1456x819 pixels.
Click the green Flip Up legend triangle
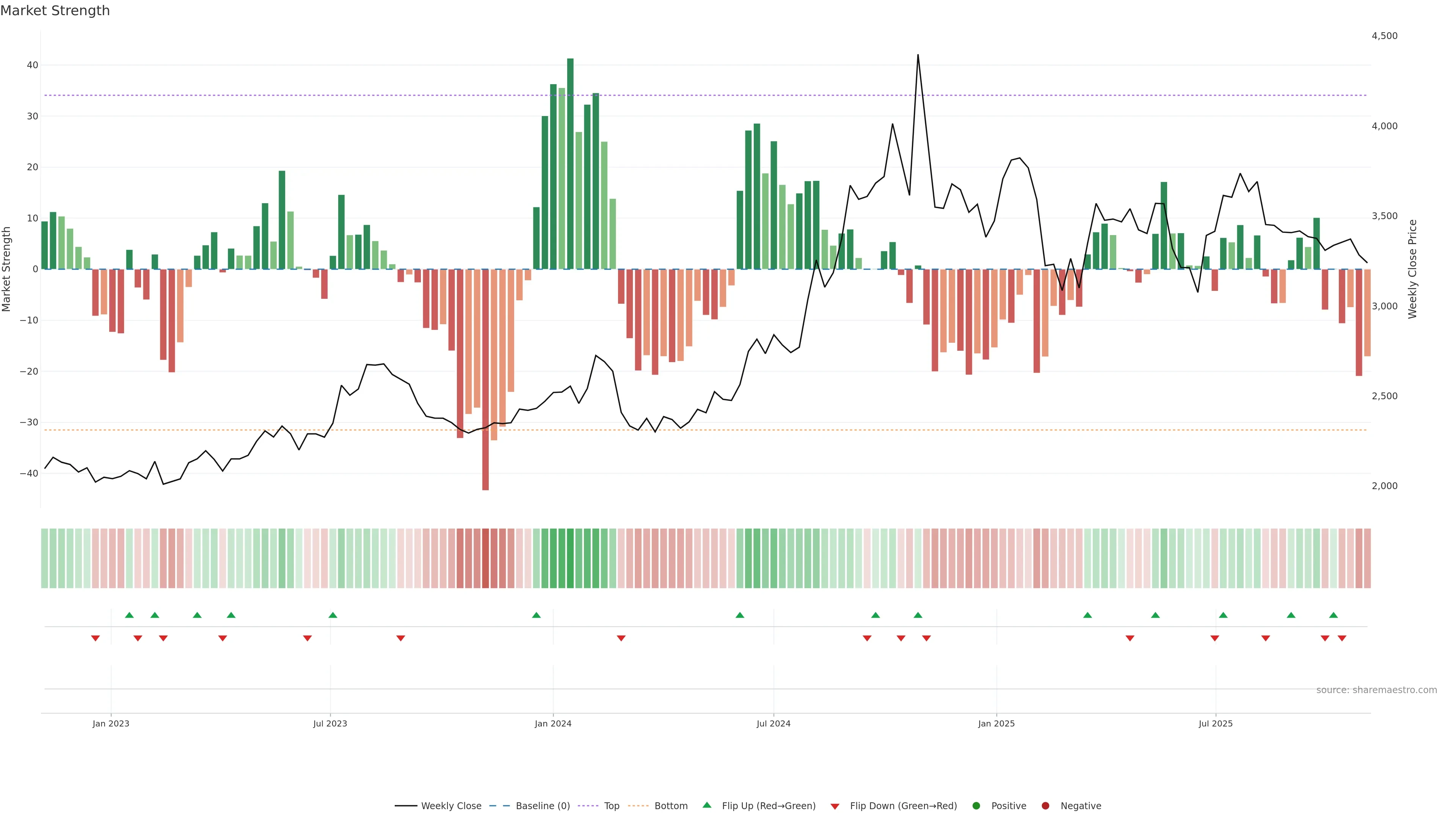[706, 805]
